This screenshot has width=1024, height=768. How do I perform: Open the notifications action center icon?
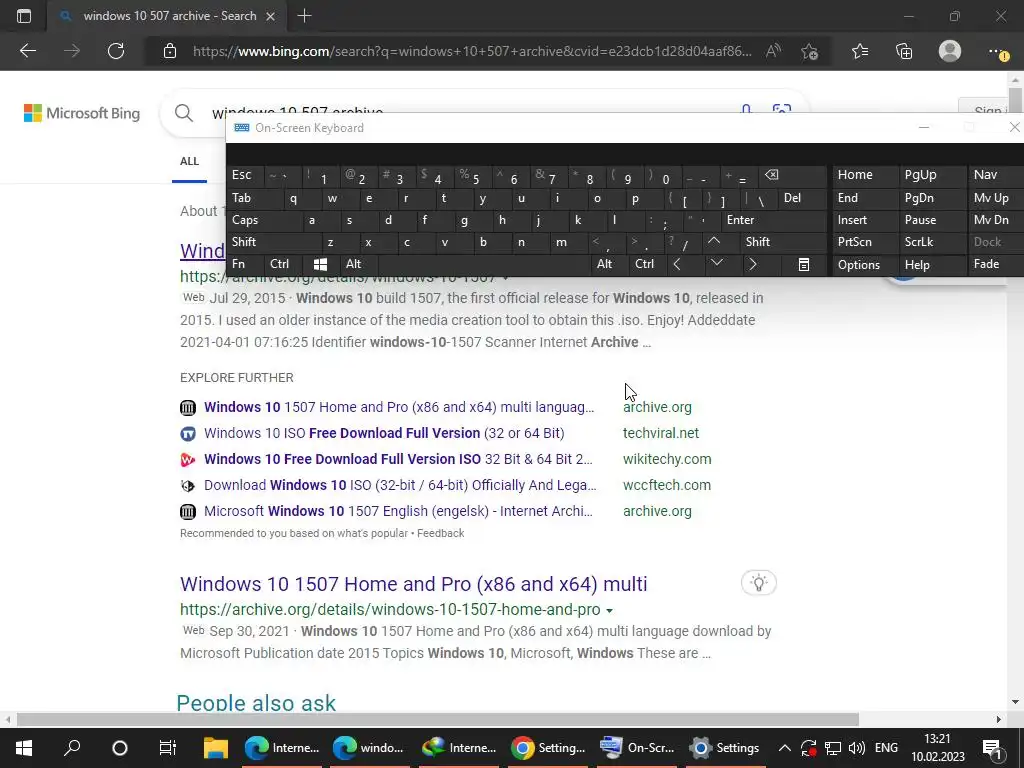coord(993,748)
